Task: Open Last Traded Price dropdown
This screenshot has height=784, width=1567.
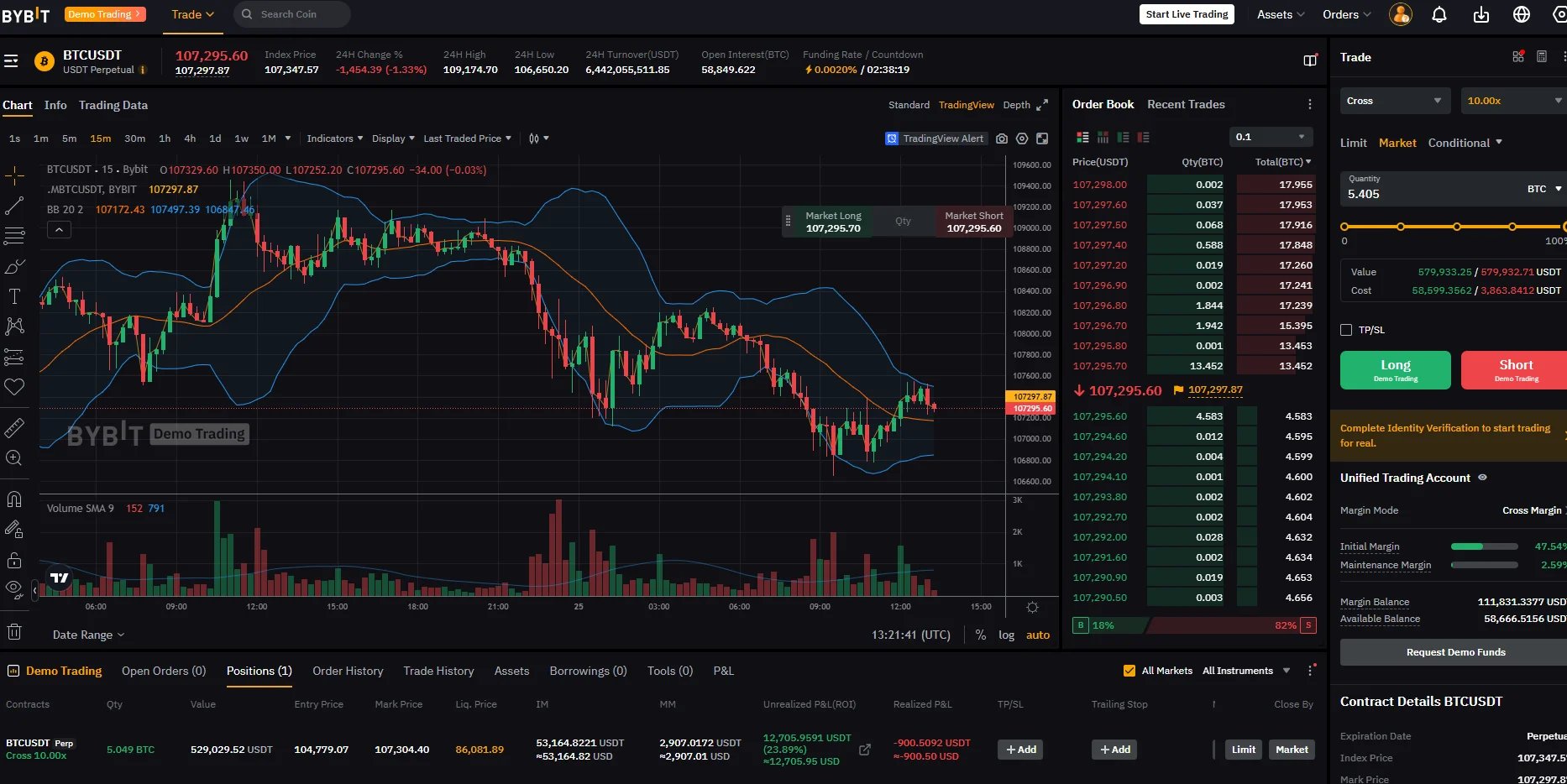Action: tap(467, 139)
